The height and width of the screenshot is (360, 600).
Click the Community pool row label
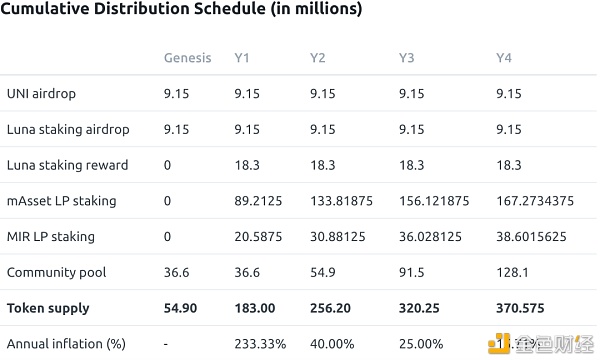[x=57, y=272]
